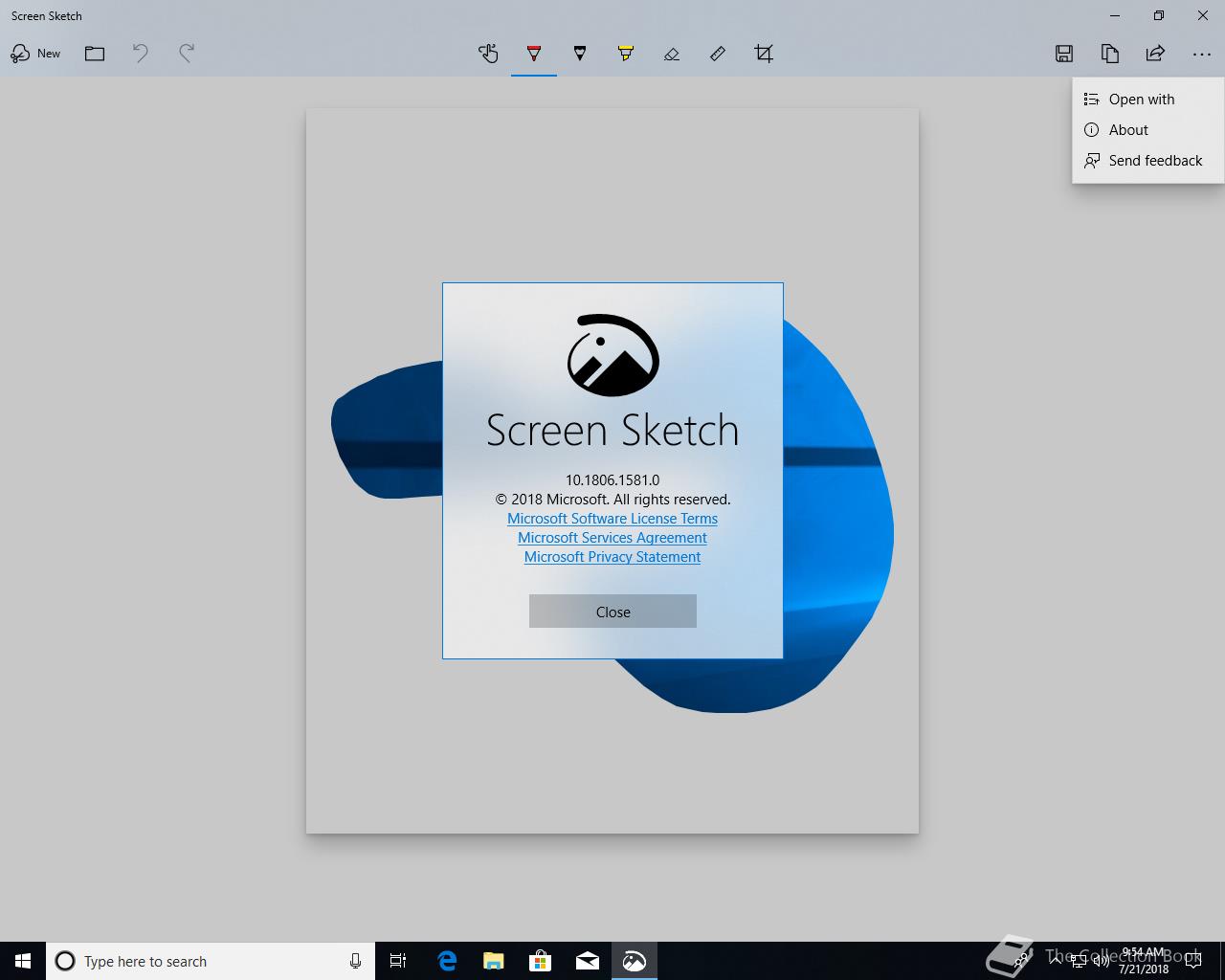
Task: Save the snip with disk icon
Action: (x=1064, y=54)
